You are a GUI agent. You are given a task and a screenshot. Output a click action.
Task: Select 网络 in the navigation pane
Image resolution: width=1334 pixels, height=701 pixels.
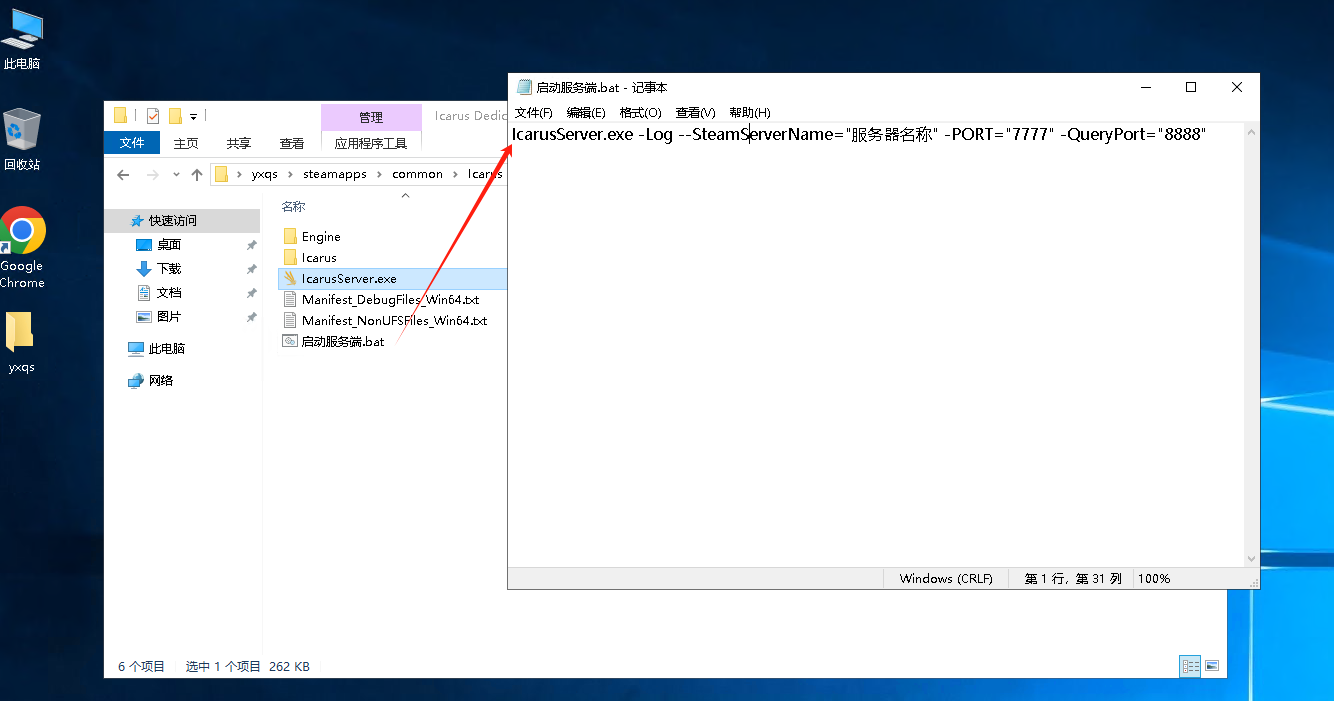[x=161, y=381]
